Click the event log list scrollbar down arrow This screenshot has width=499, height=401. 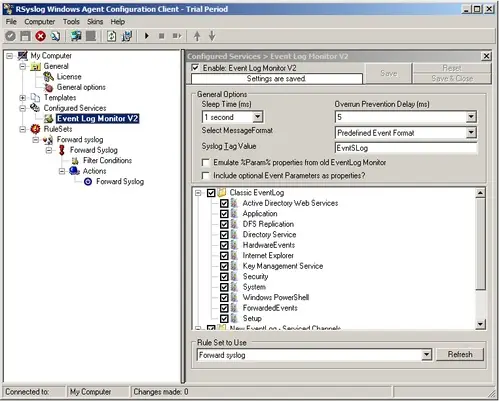click(x=480, y=324)
